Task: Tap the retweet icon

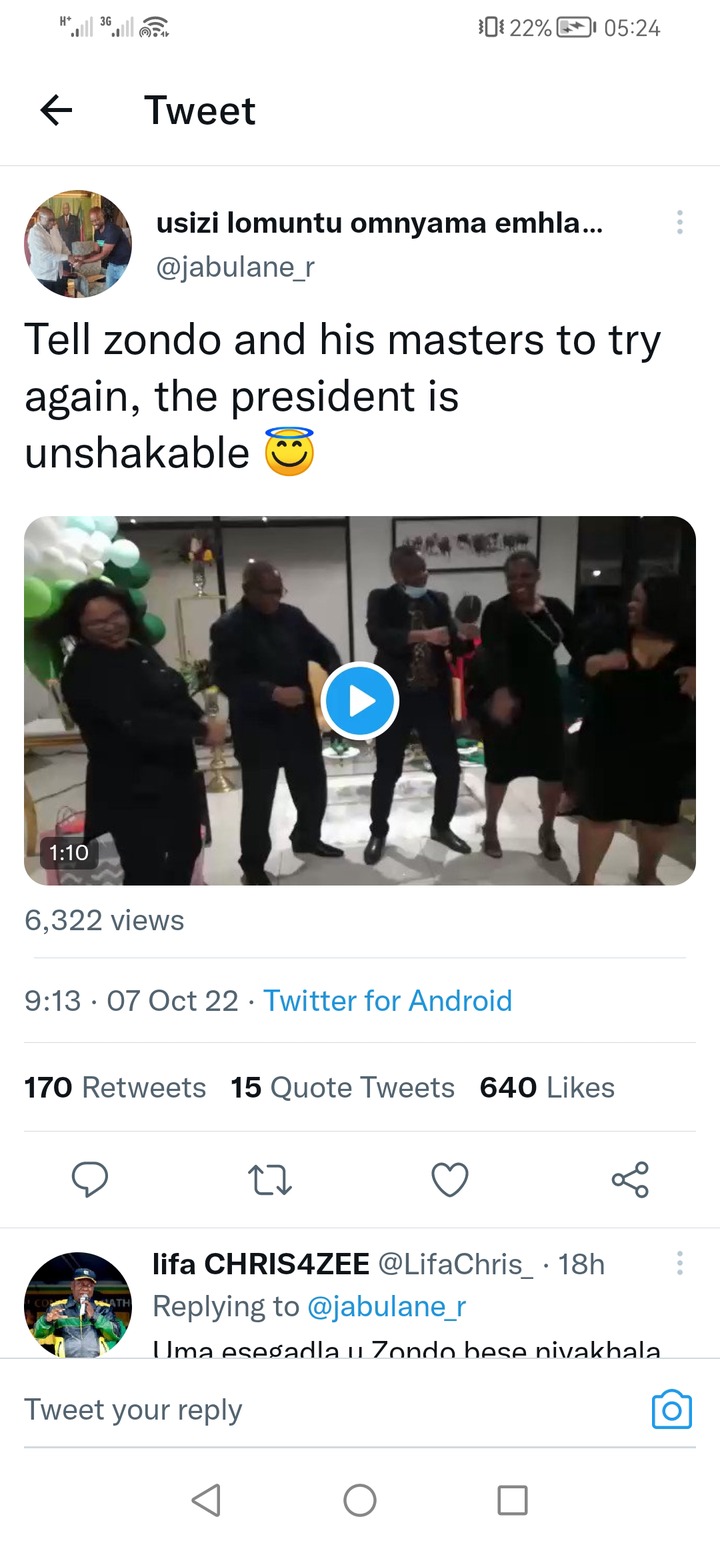Action: 270,1180
